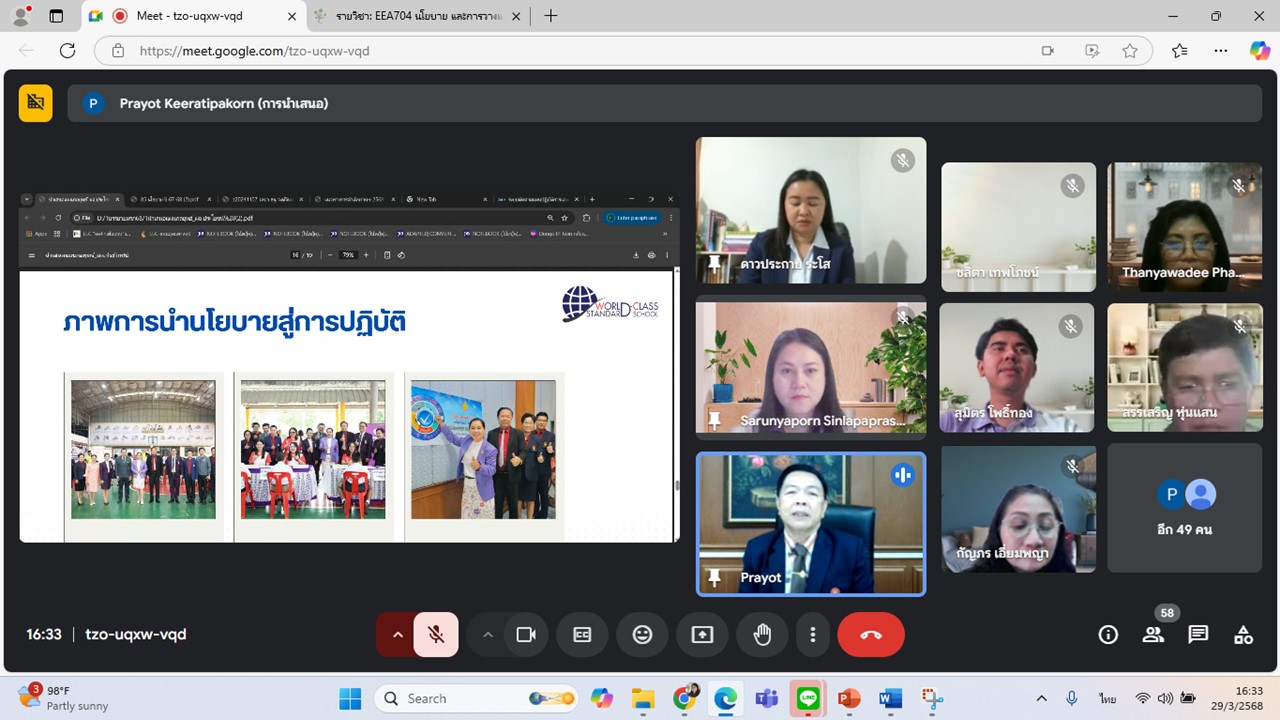Click the yellow presentation icon beside the presenter name

36,103
